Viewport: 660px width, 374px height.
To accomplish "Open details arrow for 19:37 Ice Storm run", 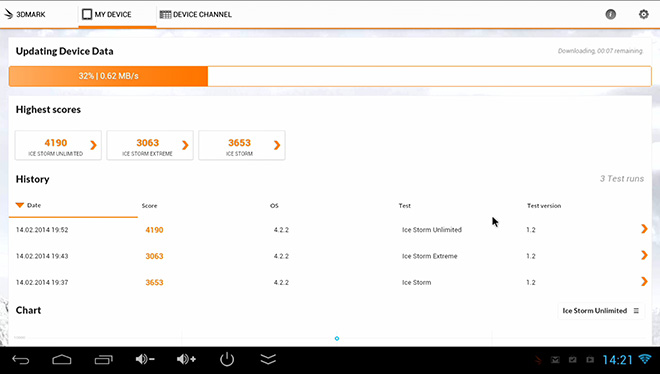I will tap(644, 281).
